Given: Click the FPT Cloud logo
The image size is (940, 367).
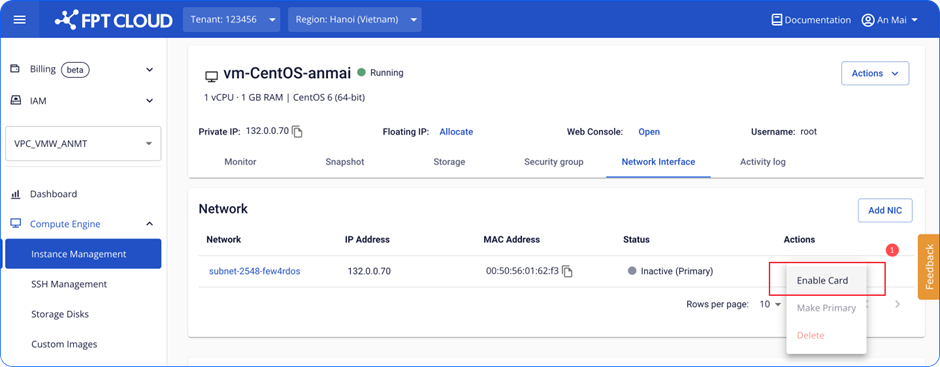Looking at the screenshot, I should click(x=113, y=20).
